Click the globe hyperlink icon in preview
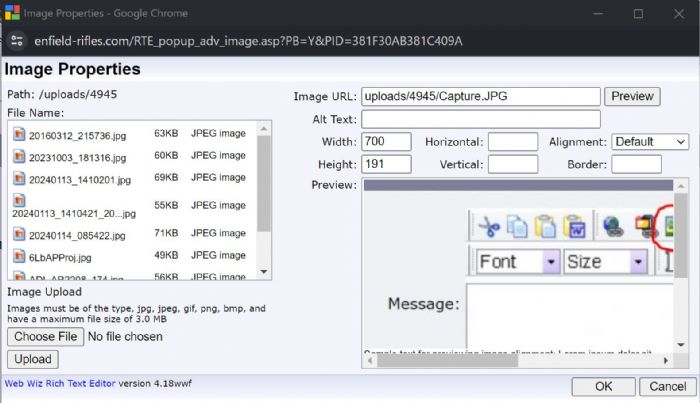700x403 pixels. (x=613, y=226)
